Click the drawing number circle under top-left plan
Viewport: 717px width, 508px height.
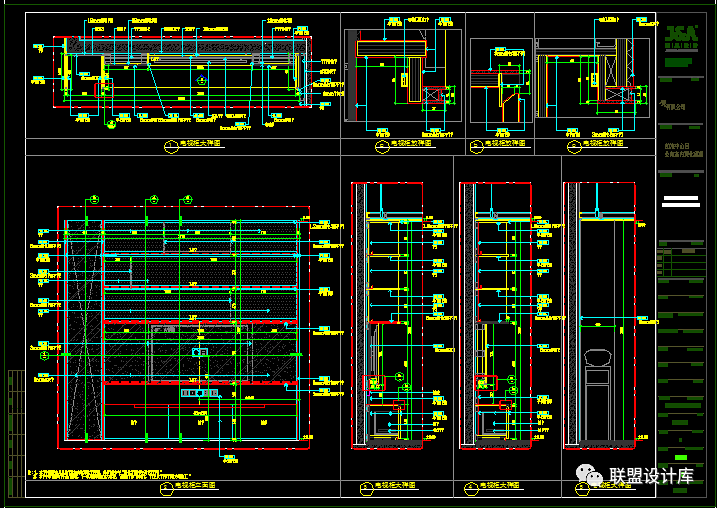[169, 146]
